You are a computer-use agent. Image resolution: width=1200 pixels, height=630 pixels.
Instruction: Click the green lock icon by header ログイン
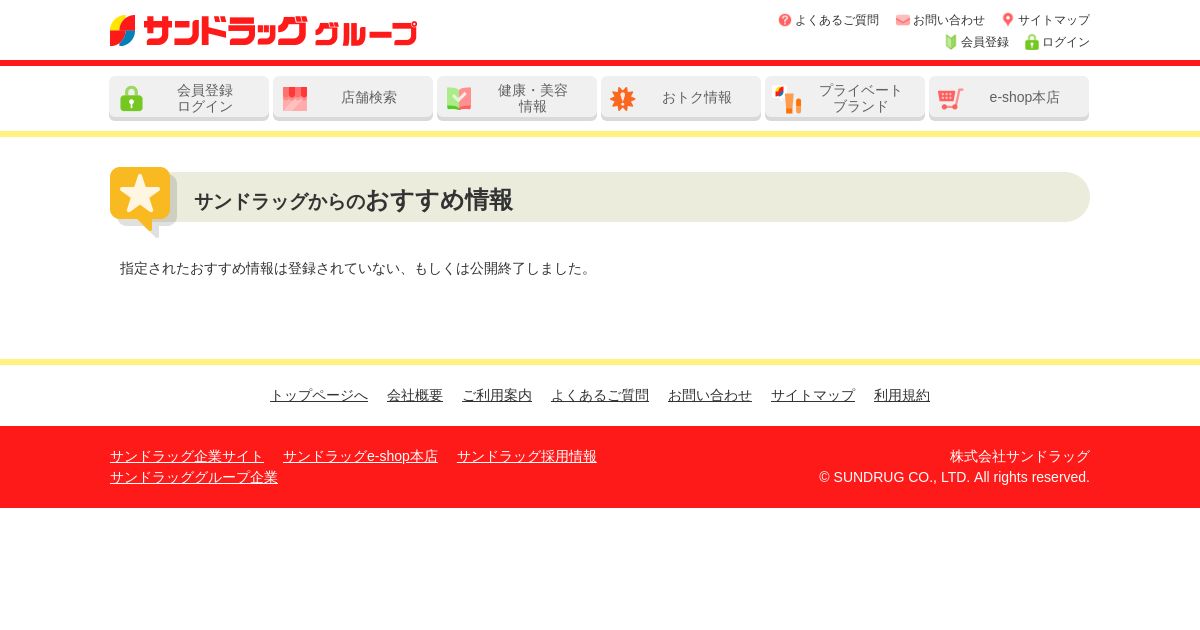[x=1032, y=42]
